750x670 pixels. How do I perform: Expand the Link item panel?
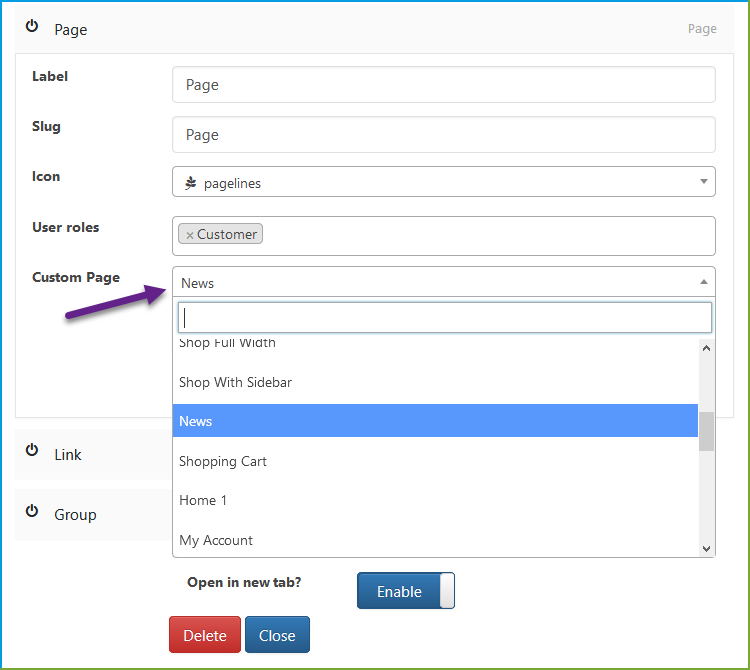[93, 454]
